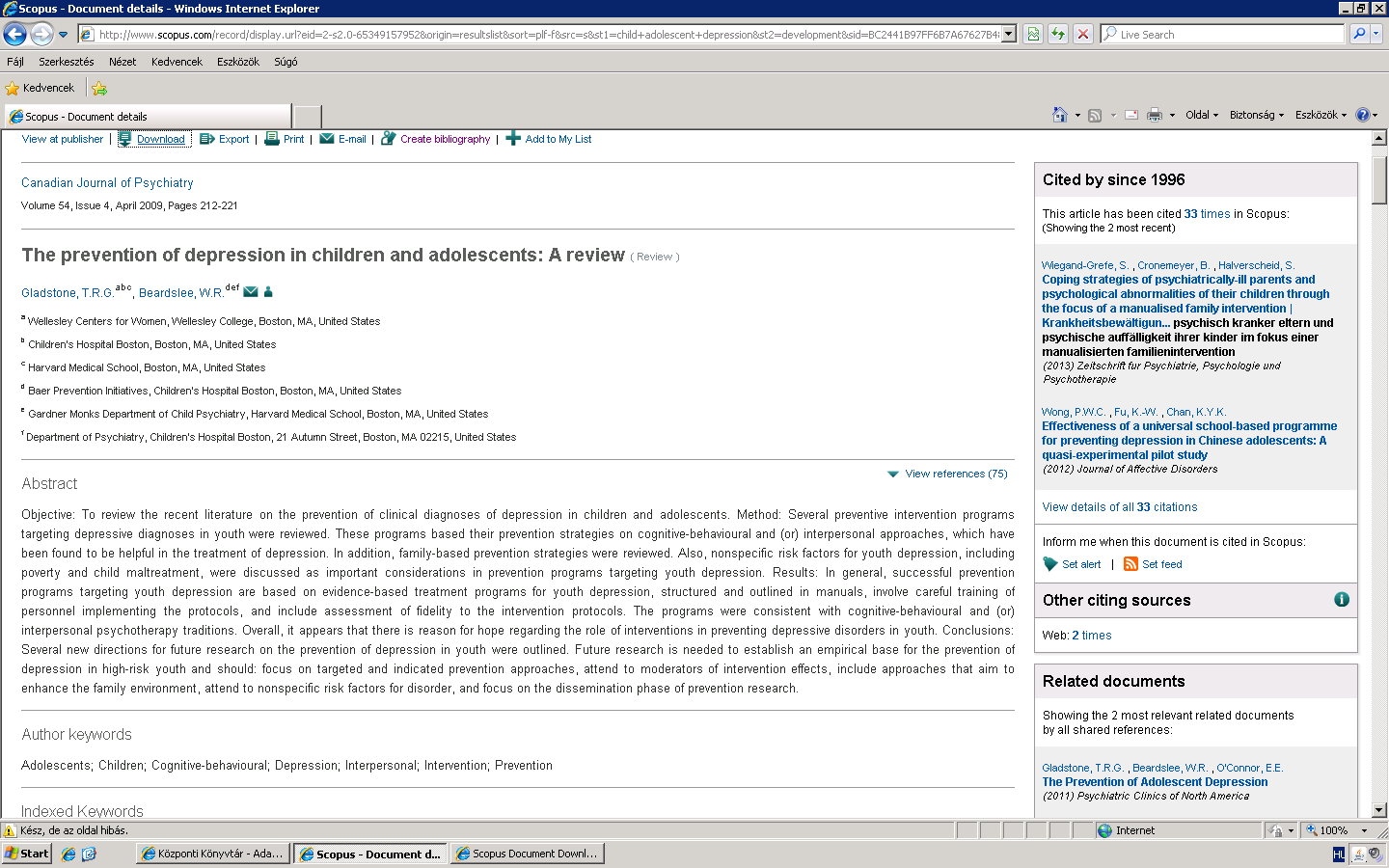1389x868 pixels.
Task: Open author Gladstone, T.R.G. link
Action: click(68, 293)
